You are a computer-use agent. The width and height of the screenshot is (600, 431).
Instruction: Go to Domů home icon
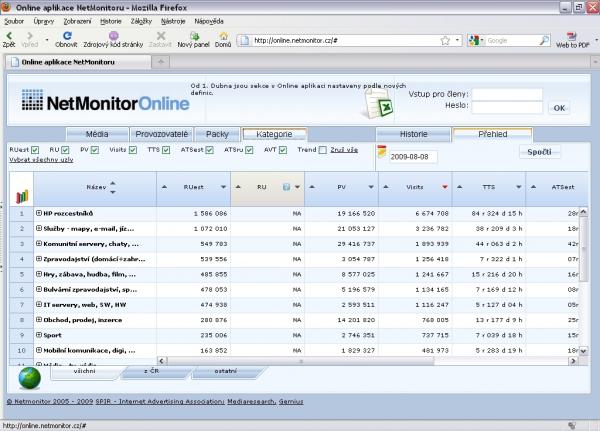(x=223, y=36)
